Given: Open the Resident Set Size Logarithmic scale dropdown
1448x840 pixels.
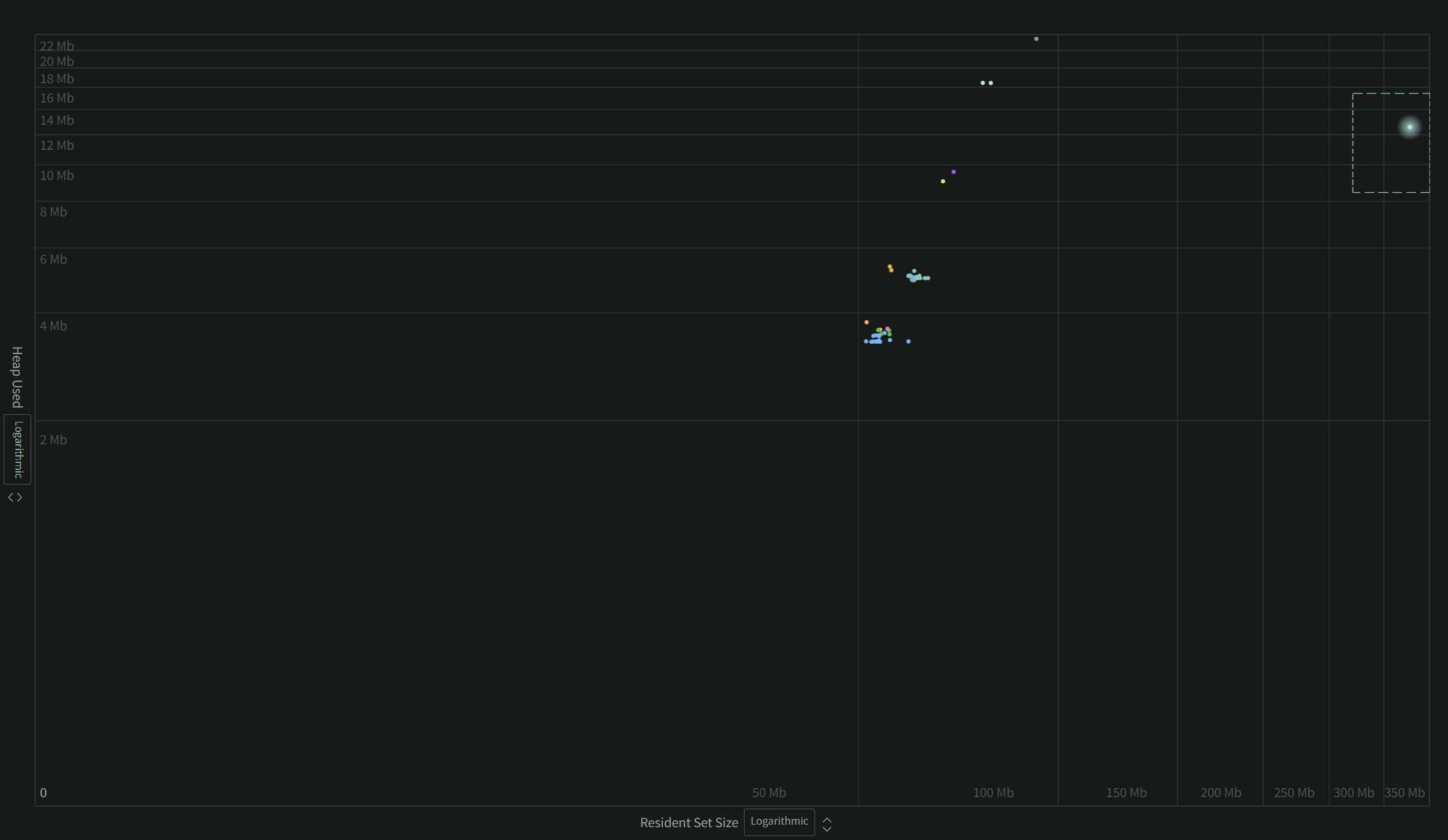Looking at the screenshot, I should tap(779, 821).
